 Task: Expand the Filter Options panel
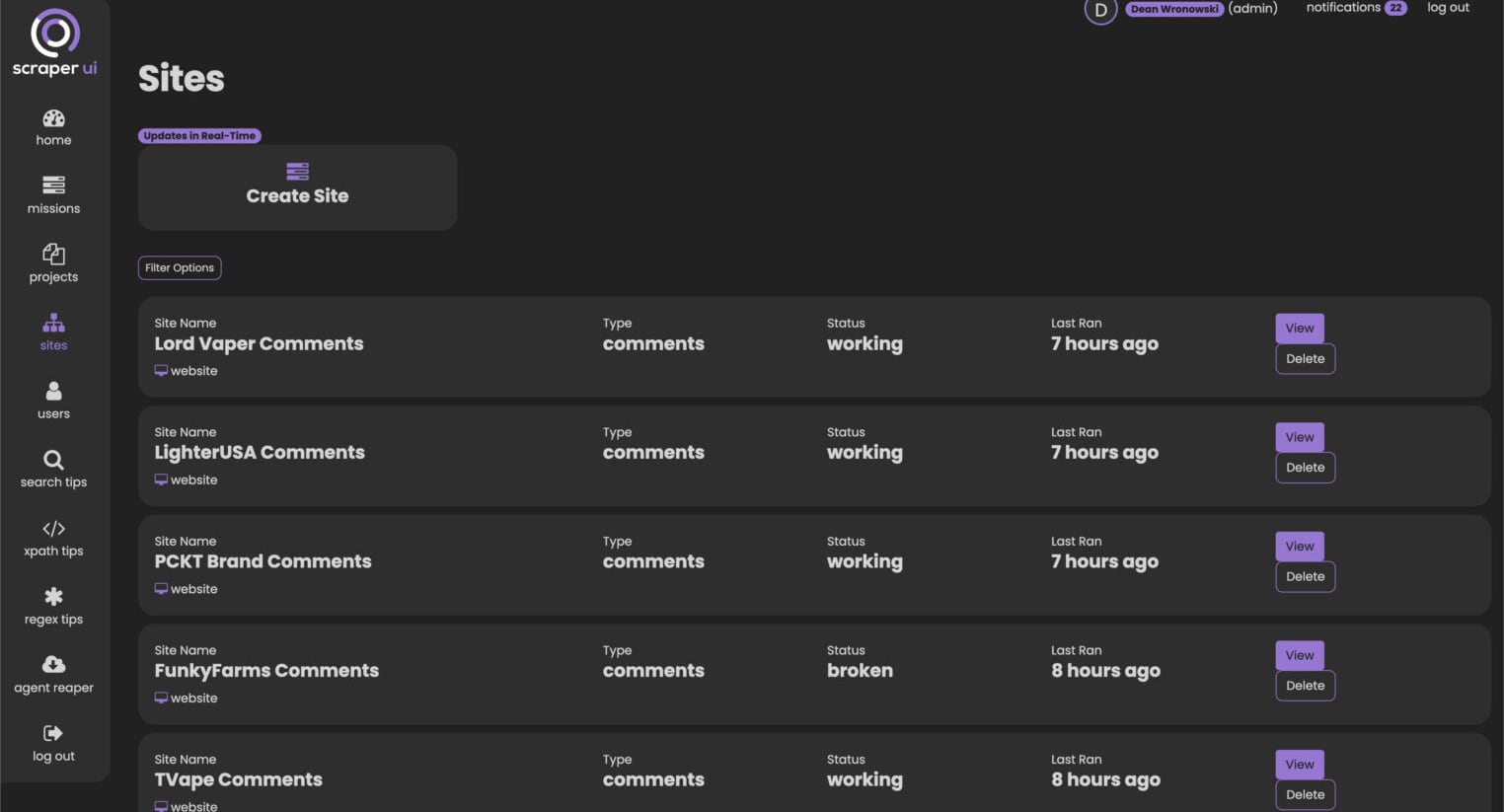point(180,267)
